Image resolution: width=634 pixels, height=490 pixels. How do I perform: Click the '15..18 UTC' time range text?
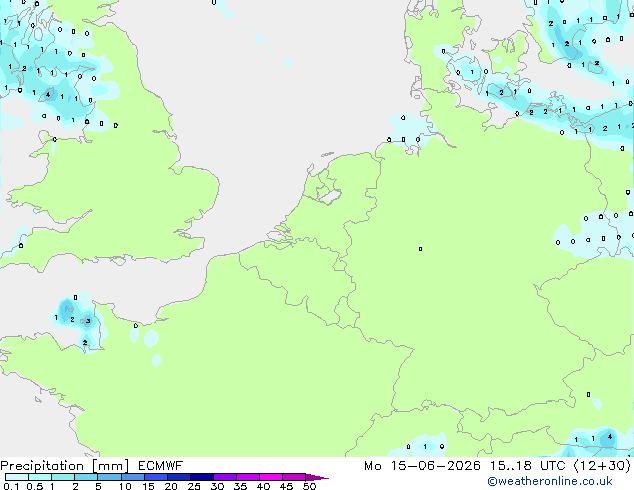click(x=528, y=466)
